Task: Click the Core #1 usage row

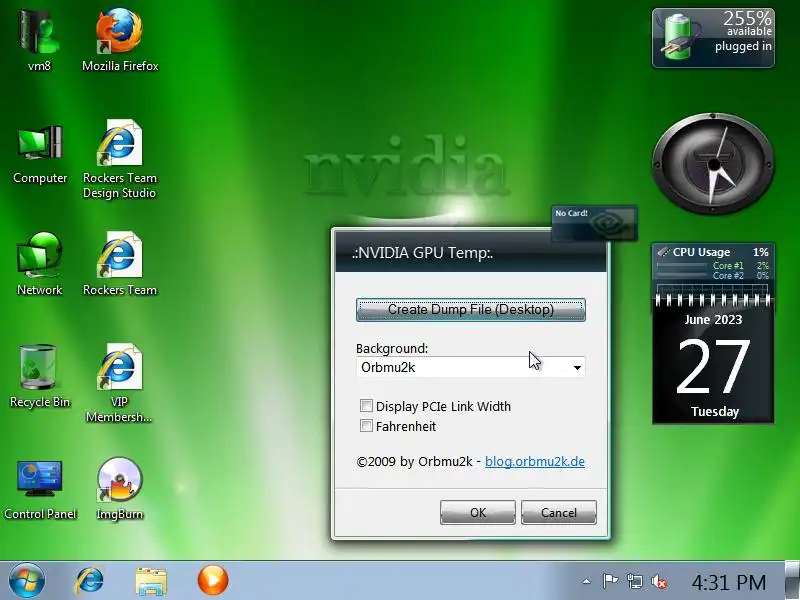Action: click(x=713, y=265)
